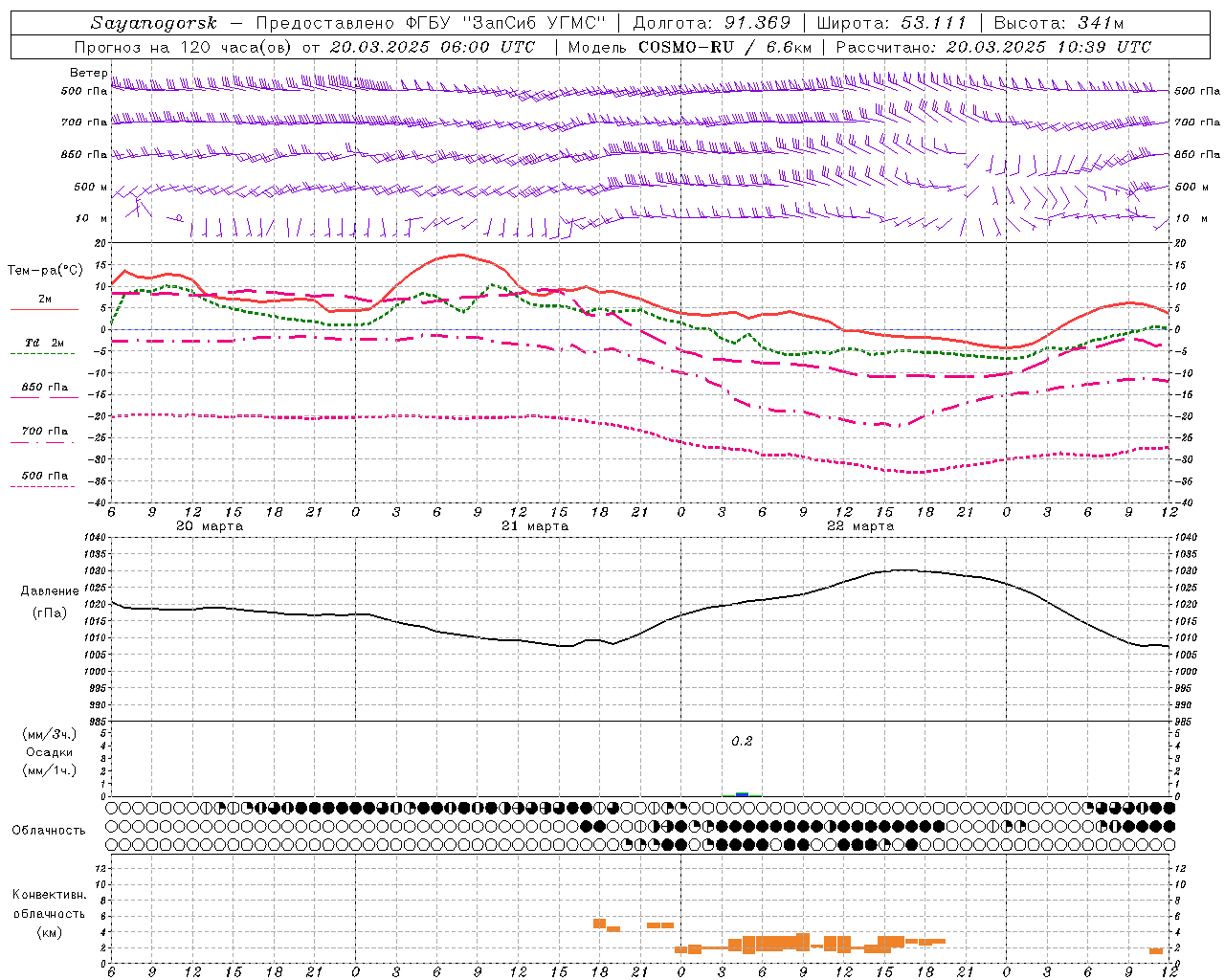Click the left "850 гПа" wind level label
The width and height of the screenshot is (1225, 980).
coord(84,154)
